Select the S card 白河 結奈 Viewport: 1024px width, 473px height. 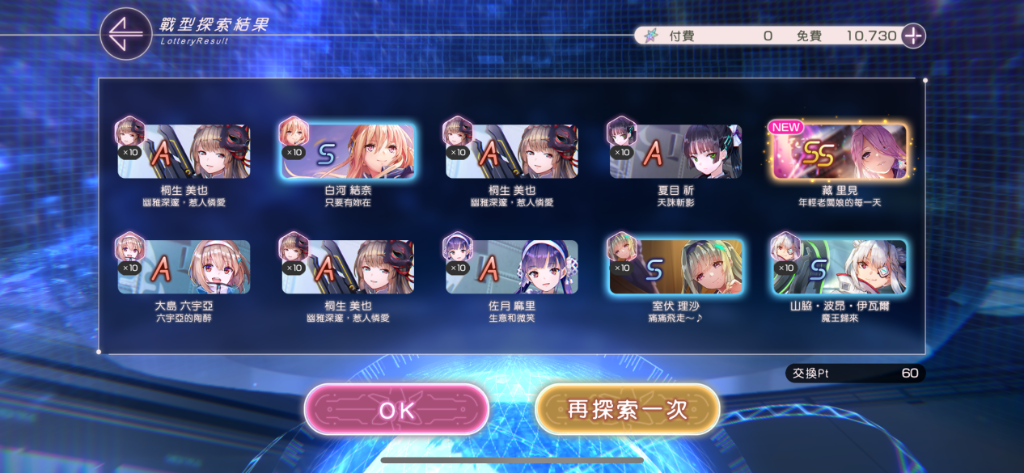(x=348, y=152)
